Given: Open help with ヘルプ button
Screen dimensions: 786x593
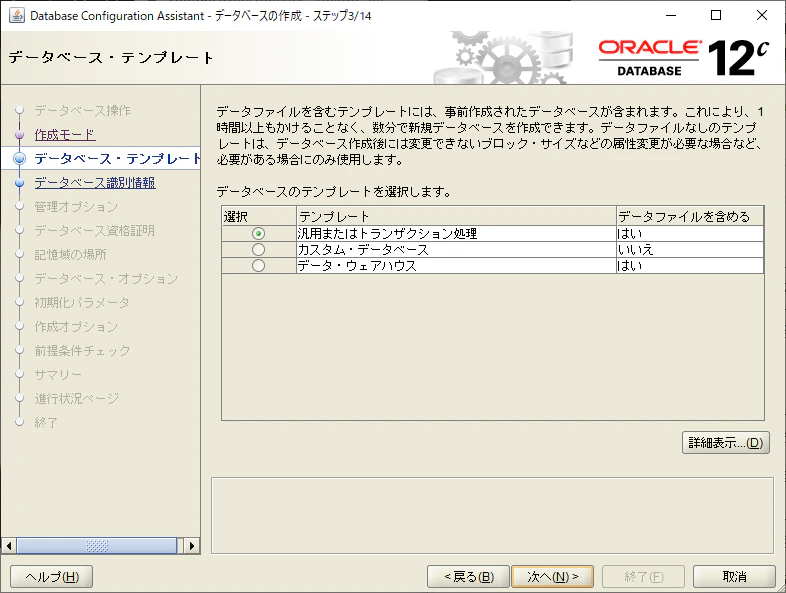Looking at the screenshot, I should point(52,576).
